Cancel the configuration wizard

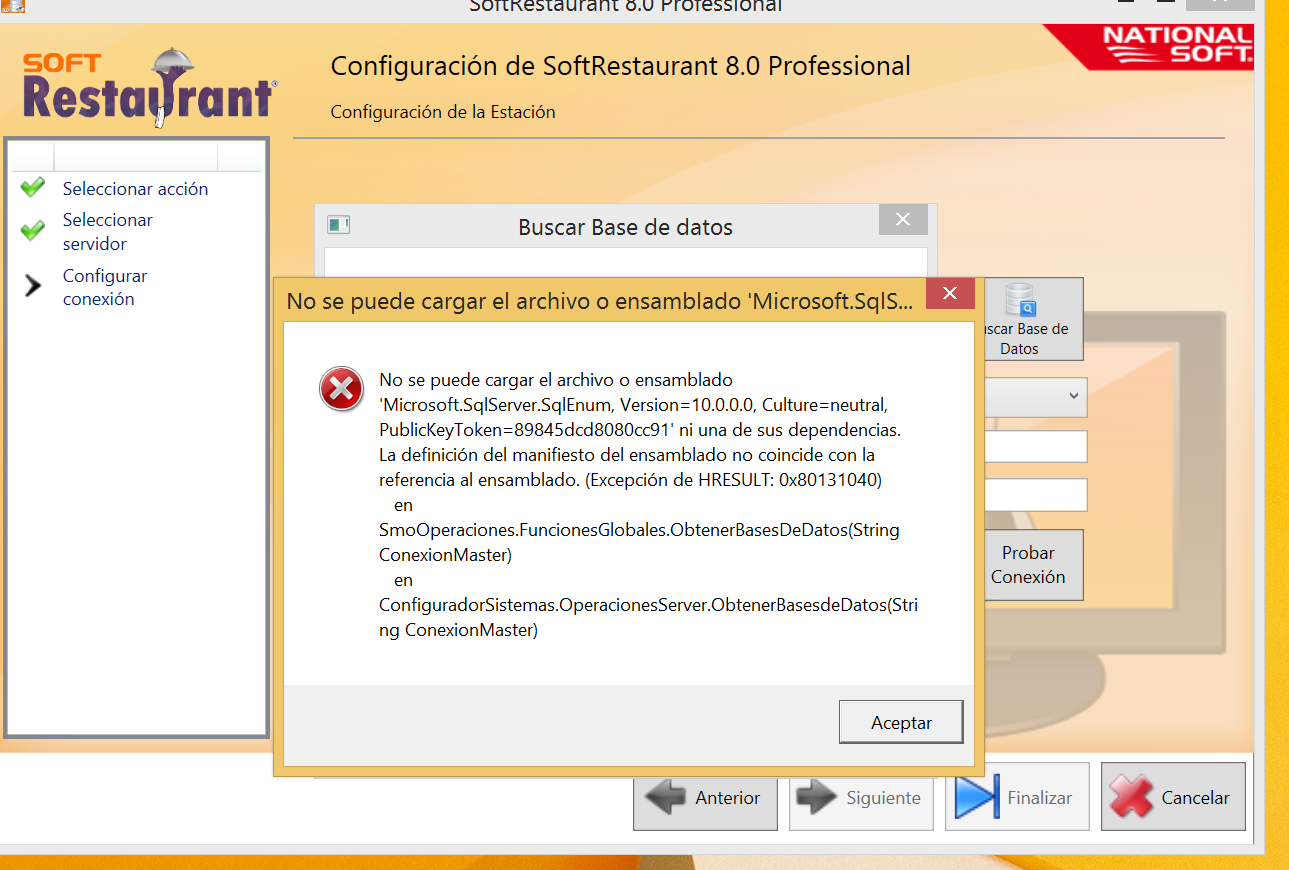pos(1173,797)
